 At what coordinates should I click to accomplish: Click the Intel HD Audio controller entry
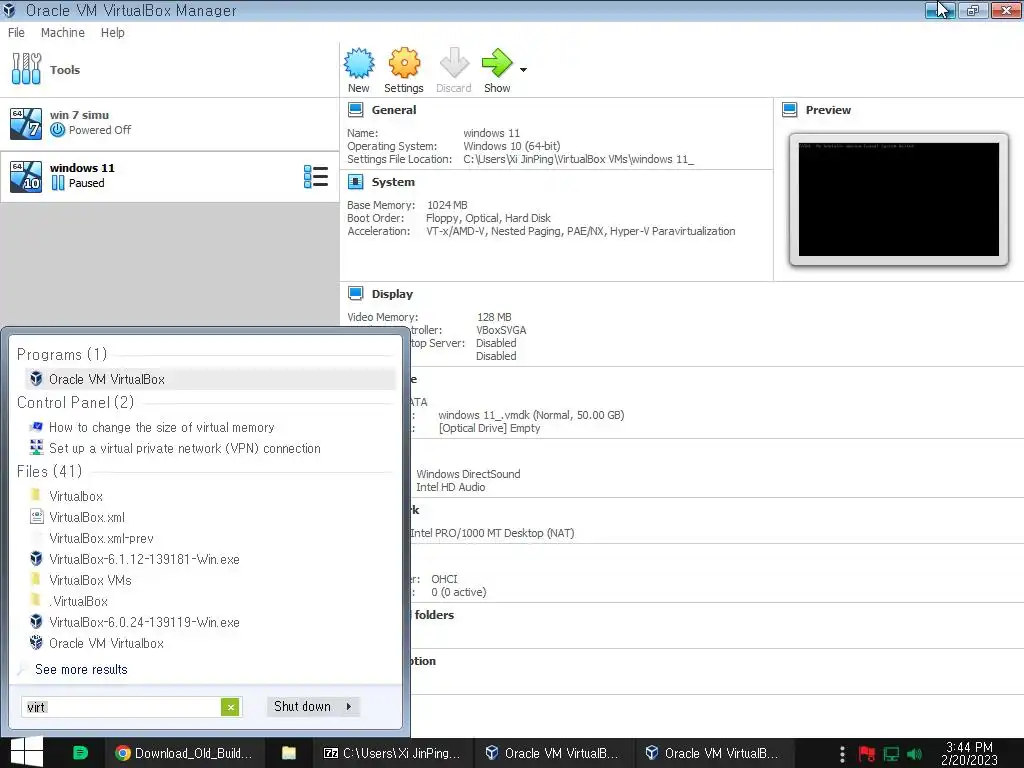[451, 487]
